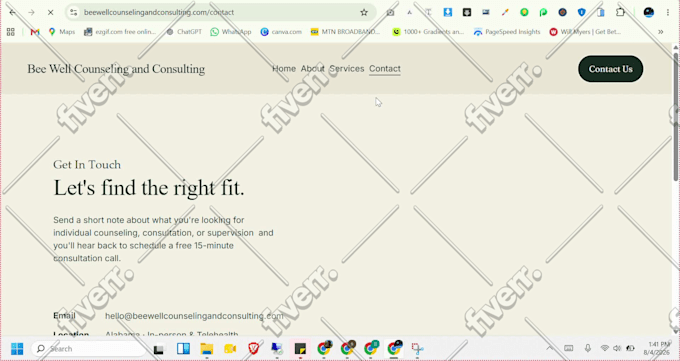Go to the About nav item
The image size is (680, 361).
313,69
